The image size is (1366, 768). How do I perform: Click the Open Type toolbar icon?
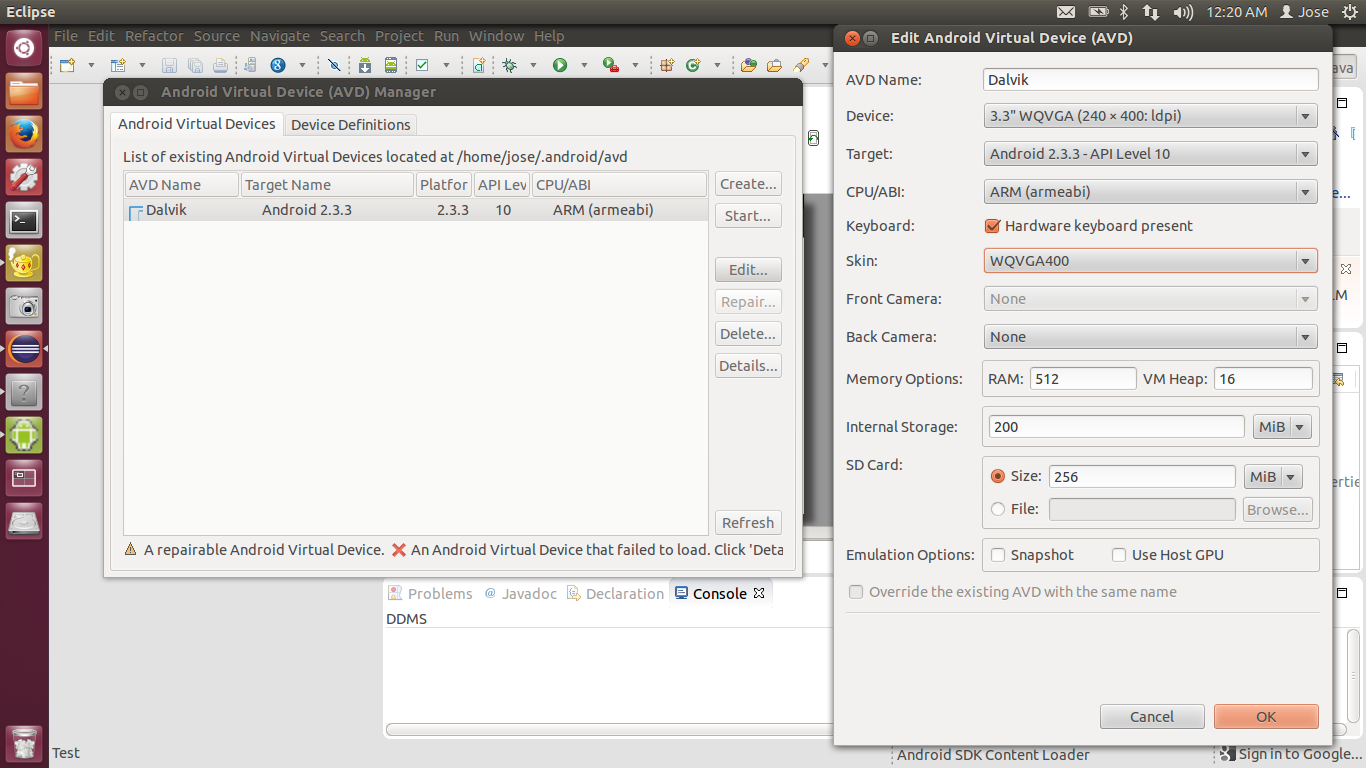tap(748, 65)
